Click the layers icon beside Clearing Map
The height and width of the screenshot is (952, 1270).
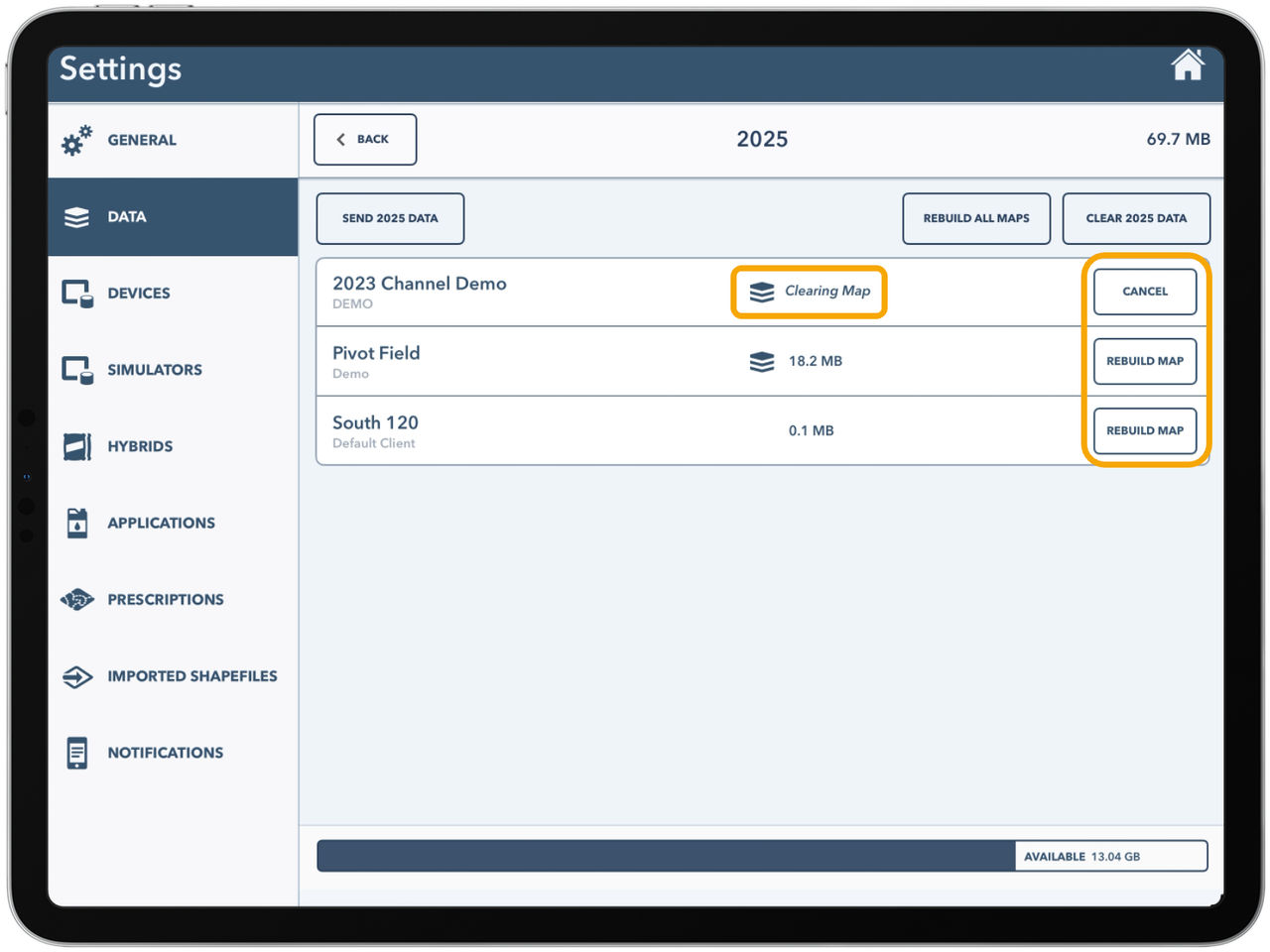[x=761, y=292]
